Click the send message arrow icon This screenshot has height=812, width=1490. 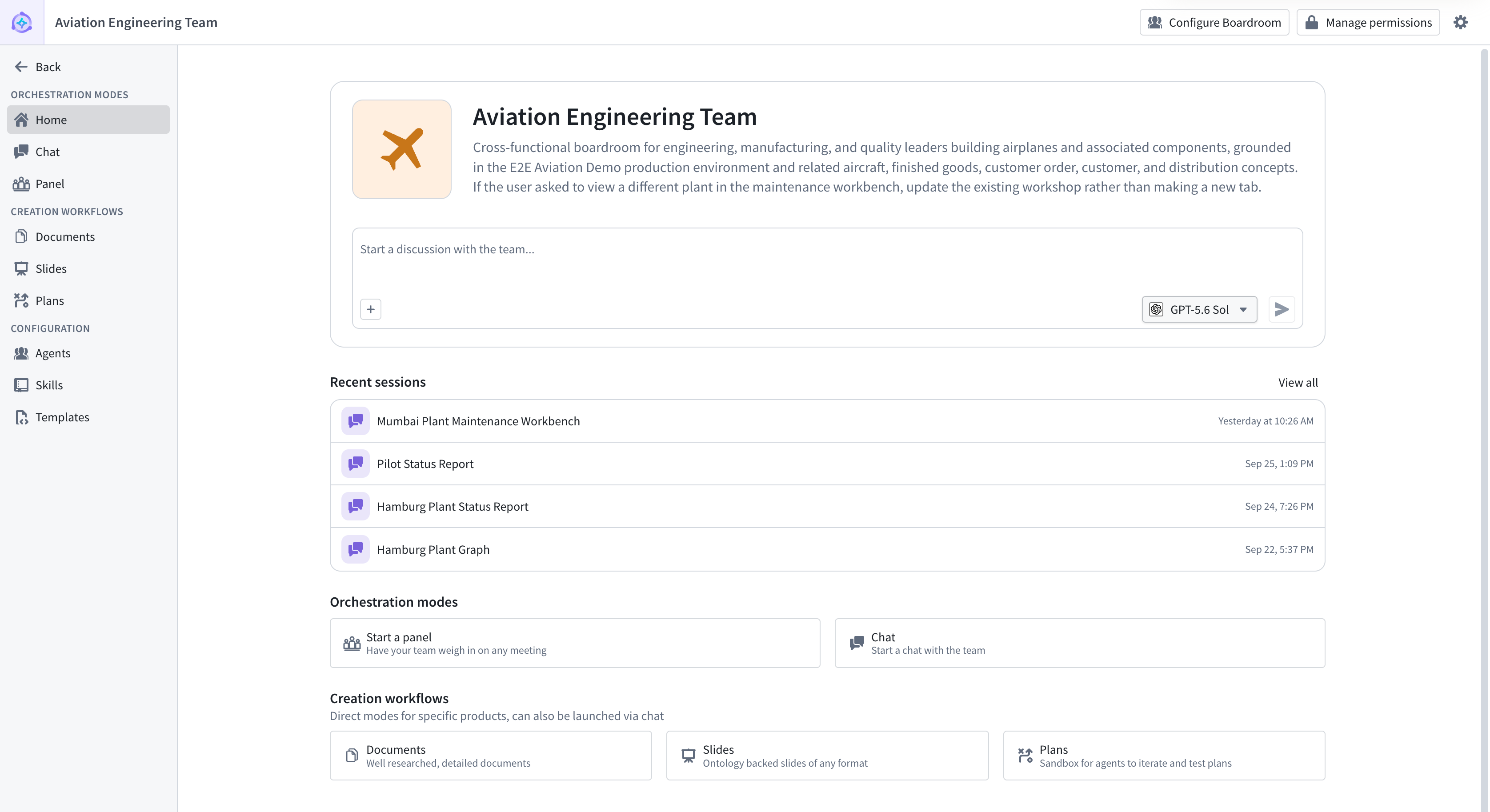1281,309
